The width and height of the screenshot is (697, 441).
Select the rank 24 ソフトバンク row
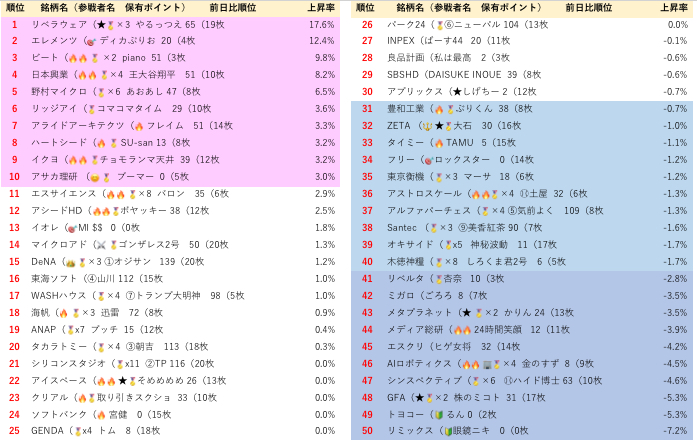click(x=171, y=414)
